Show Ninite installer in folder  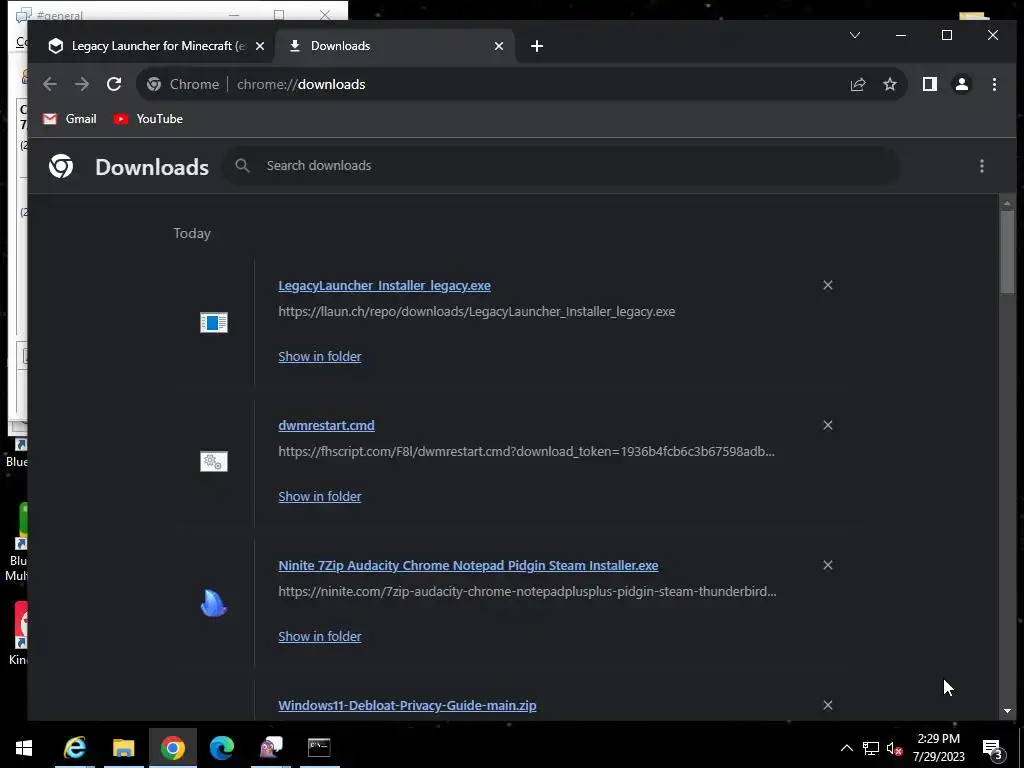[x=319, y=637]
